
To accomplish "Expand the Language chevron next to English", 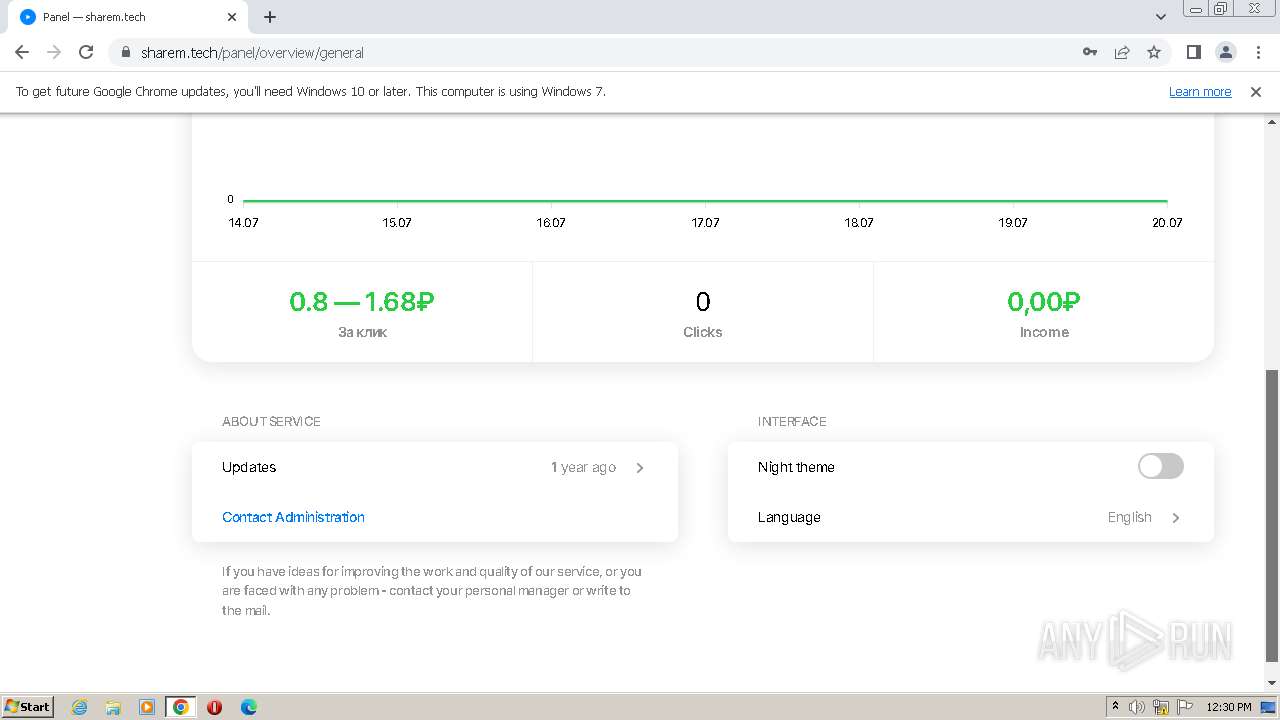I will click(1176, 517).
